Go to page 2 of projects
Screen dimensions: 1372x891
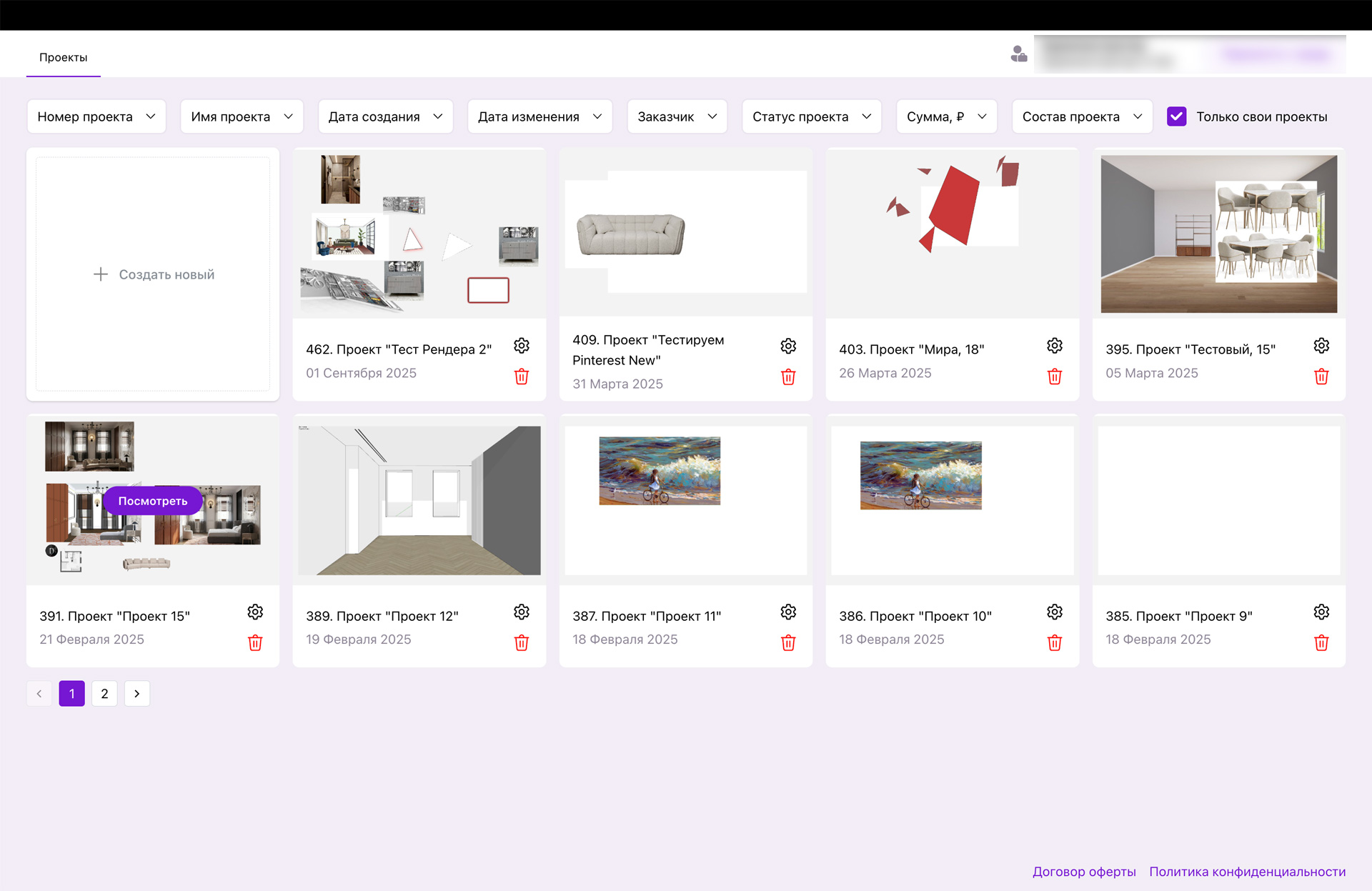click(x=104, y=694)
